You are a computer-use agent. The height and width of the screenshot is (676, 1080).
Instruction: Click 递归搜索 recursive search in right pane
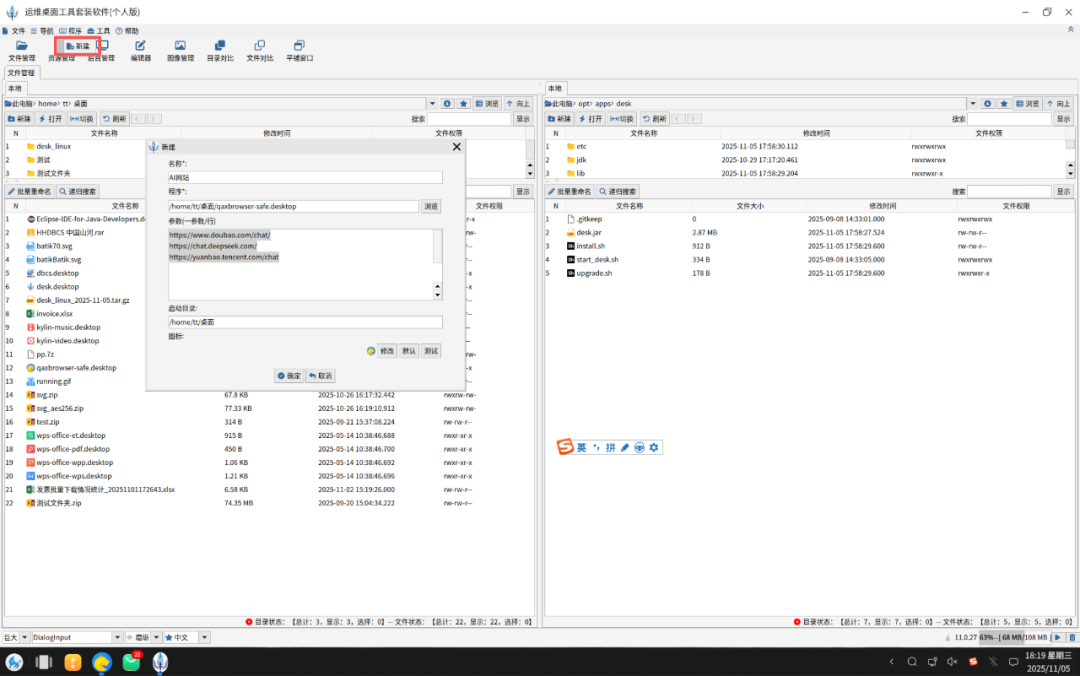[x=618, y=191]
